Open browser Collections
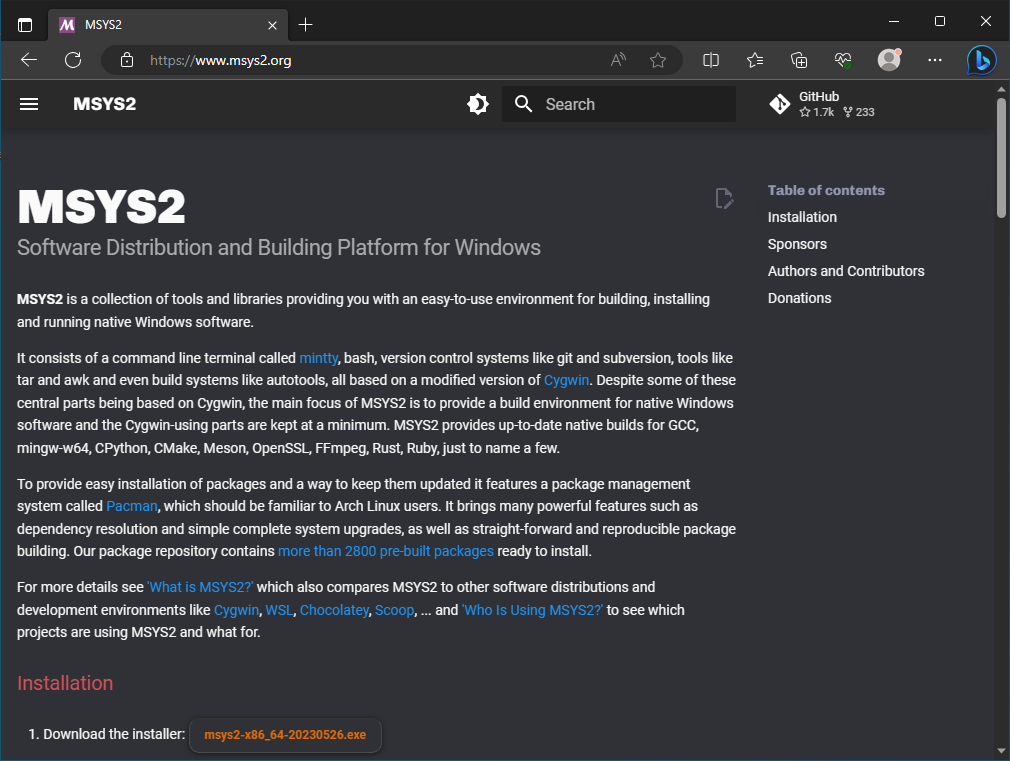The width and height of the screenshot is (1010, 761). (799, 60)
